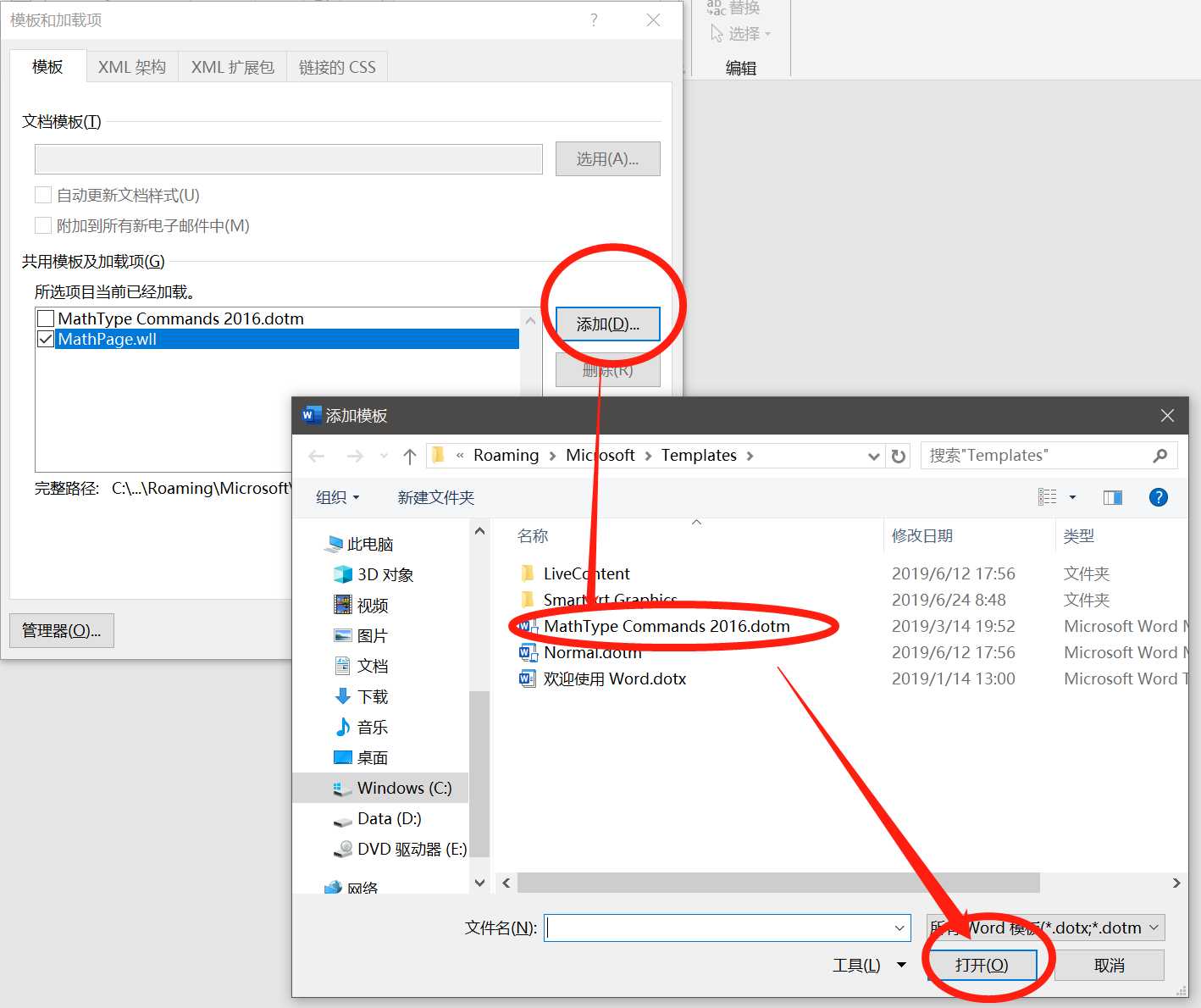Screen dimensions: 1201x1008
Task: Uncheck the MathPage.wll add-in checkbox
Action: (x=46, y=339)
